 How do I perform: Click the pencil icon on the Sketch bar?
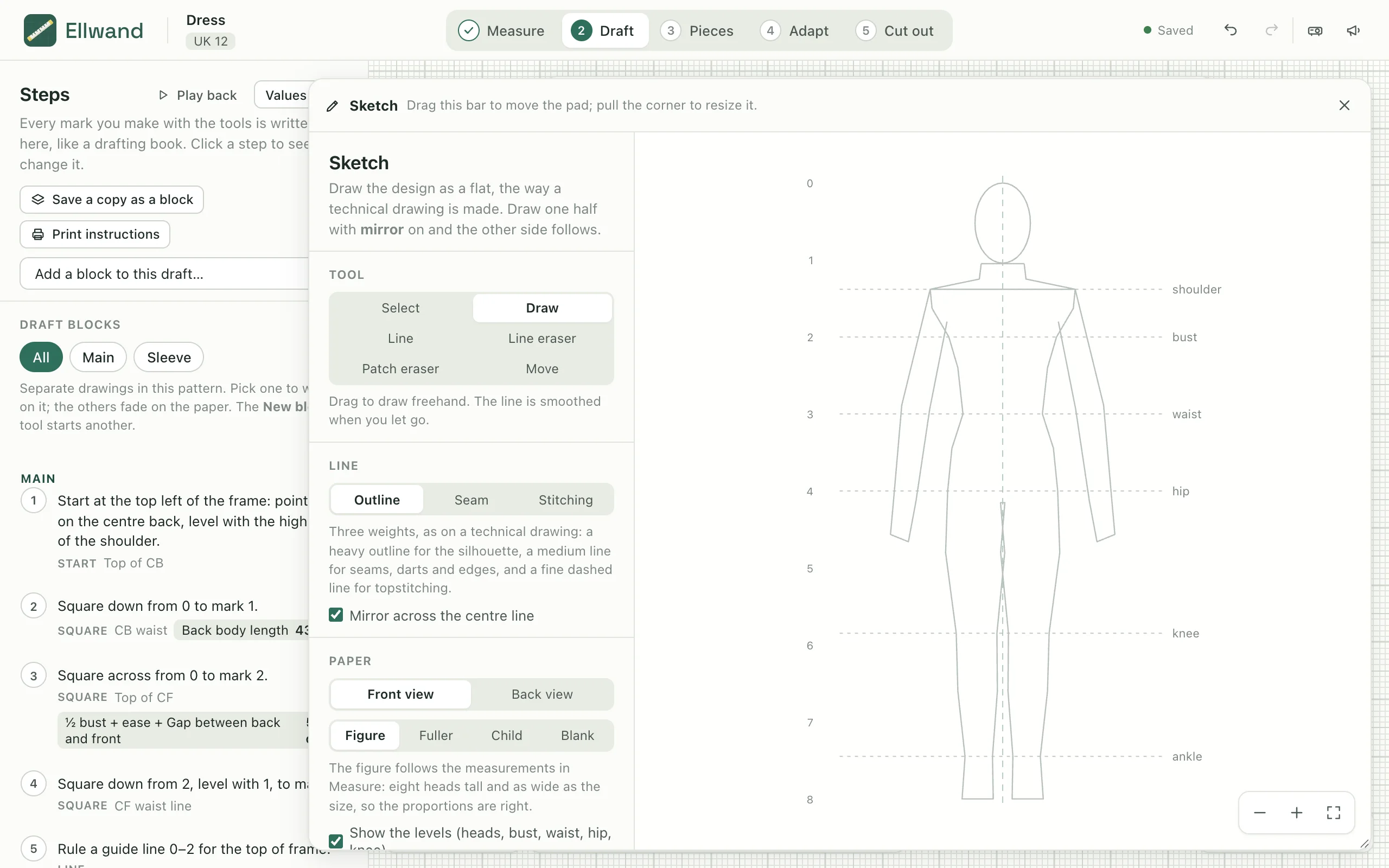click(332, 106)
